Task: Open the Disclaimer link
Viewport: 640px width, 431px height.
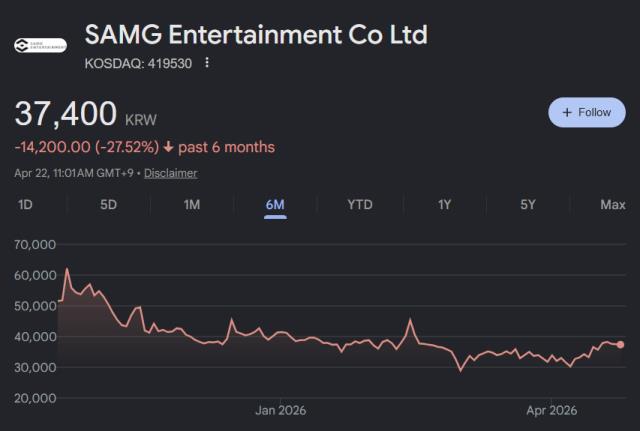Action: tap(170, 173)
